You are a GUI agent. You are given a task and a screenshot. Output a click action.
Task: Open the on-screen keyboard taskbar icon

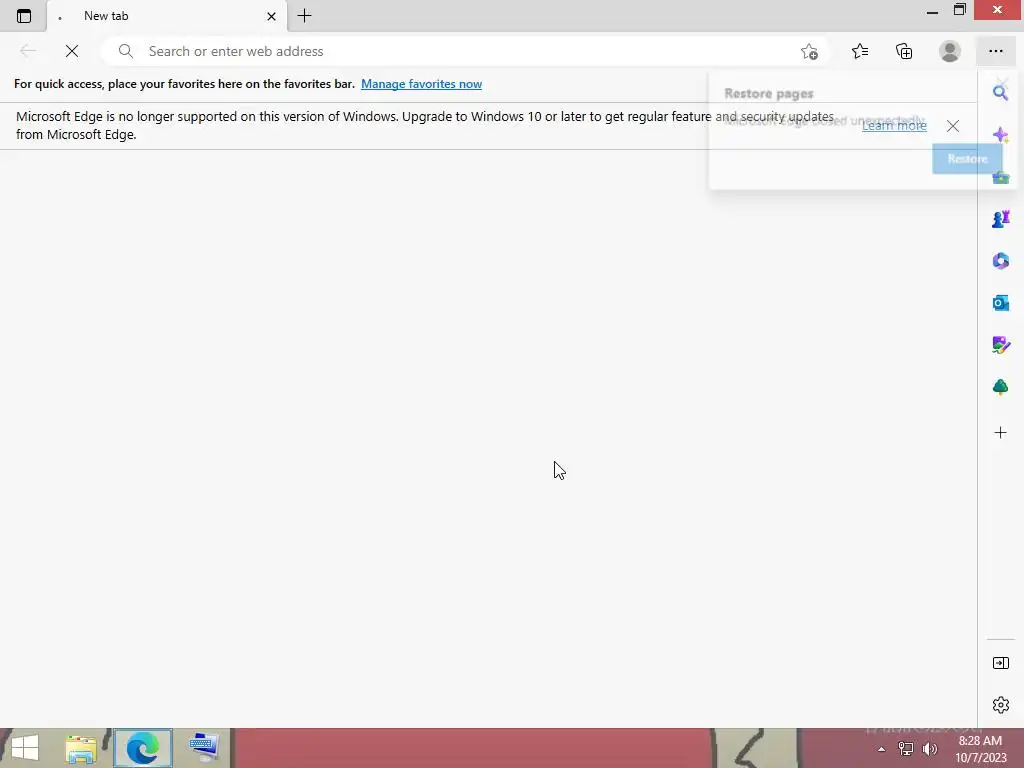204,748
